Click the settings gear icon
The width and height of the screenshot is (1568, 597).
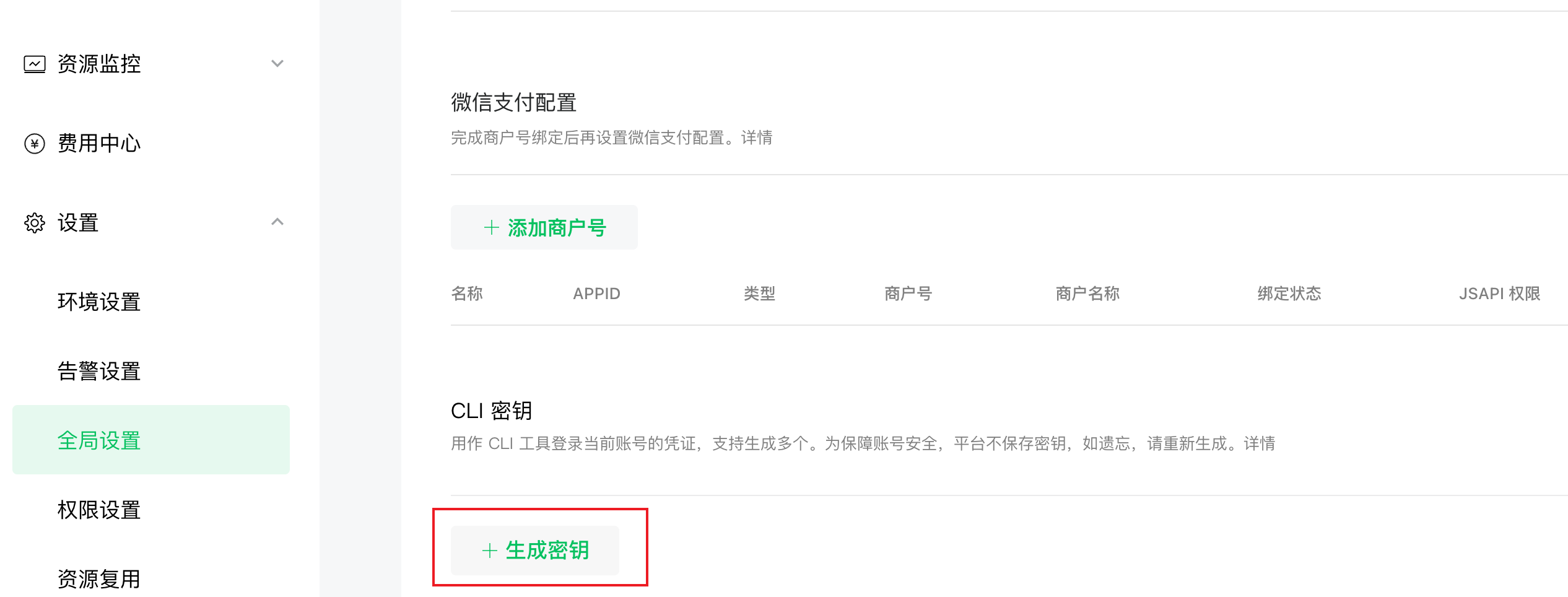point(35,223)
